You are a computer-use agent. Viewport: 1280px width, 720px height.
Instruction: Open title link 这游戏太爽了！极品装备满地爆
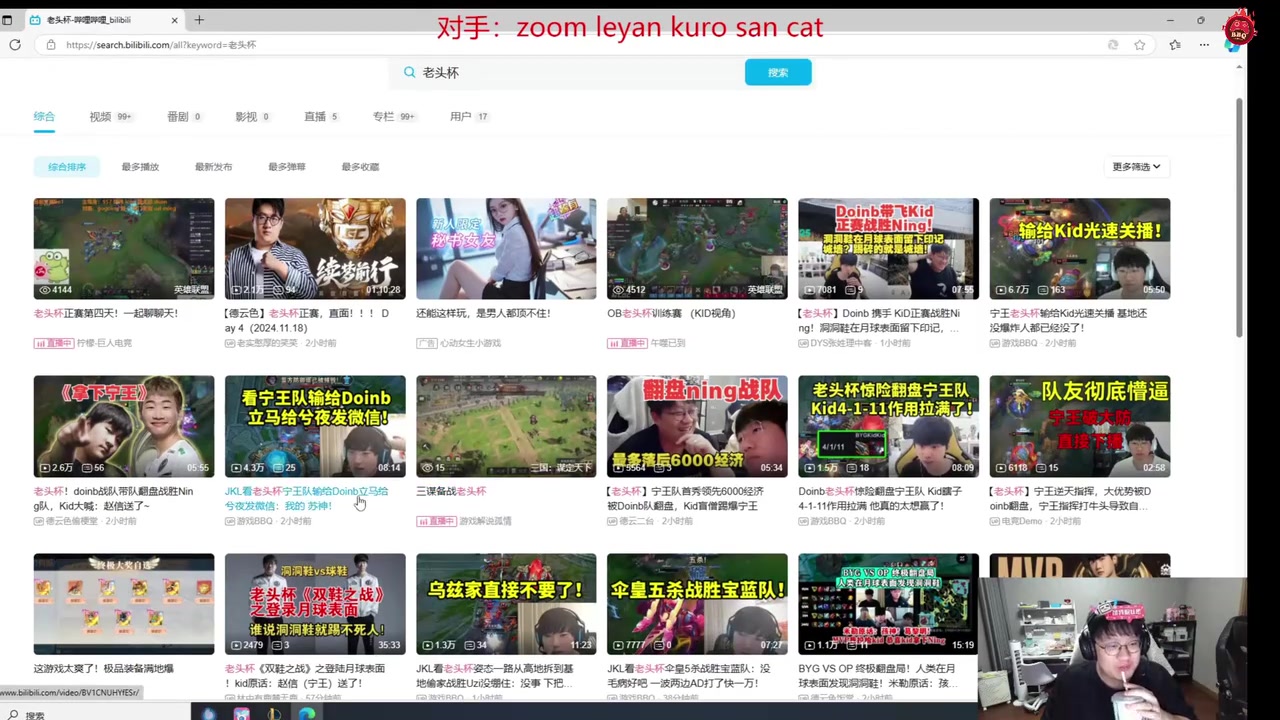[x=103, y=669]
